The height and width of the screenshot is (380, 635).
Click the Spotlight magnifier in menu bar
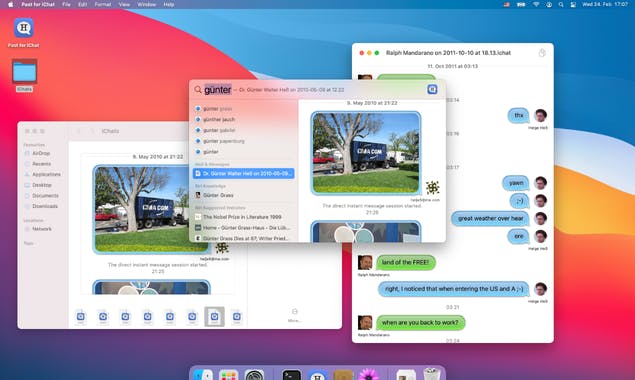click(x=561, y=4)
